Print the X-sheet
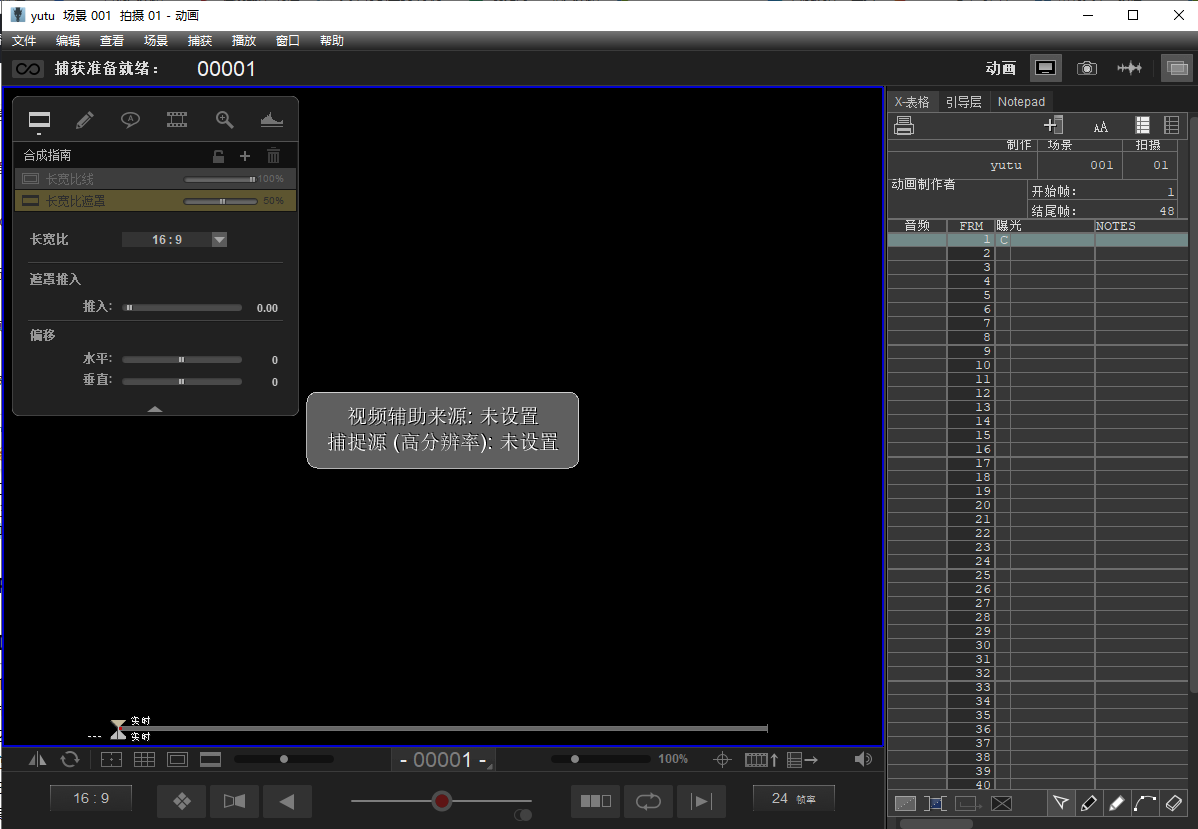1198x829 pixels. tap(905, 125)
